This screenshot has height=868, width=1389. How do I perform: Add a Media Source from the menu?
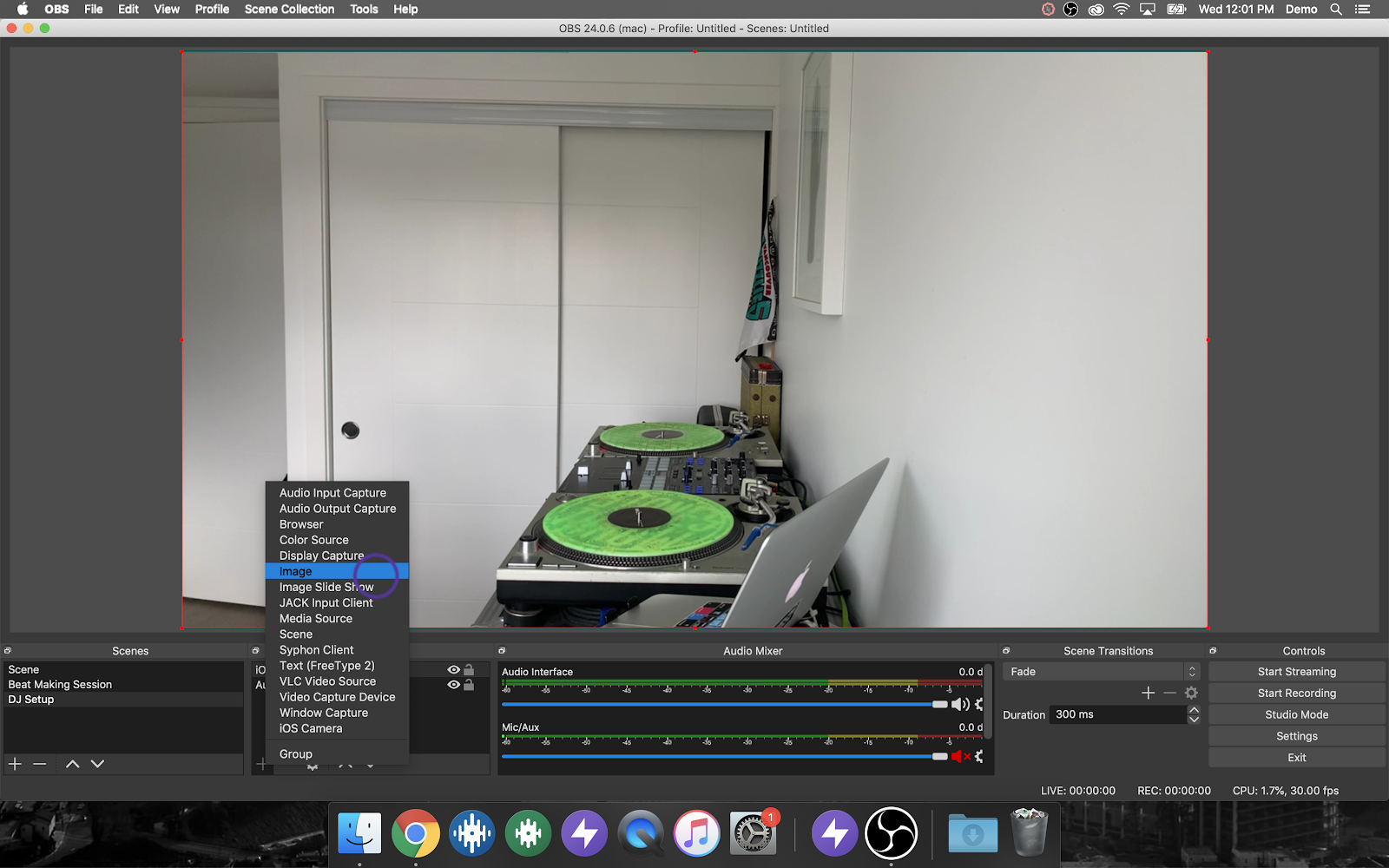coord(337,619)
